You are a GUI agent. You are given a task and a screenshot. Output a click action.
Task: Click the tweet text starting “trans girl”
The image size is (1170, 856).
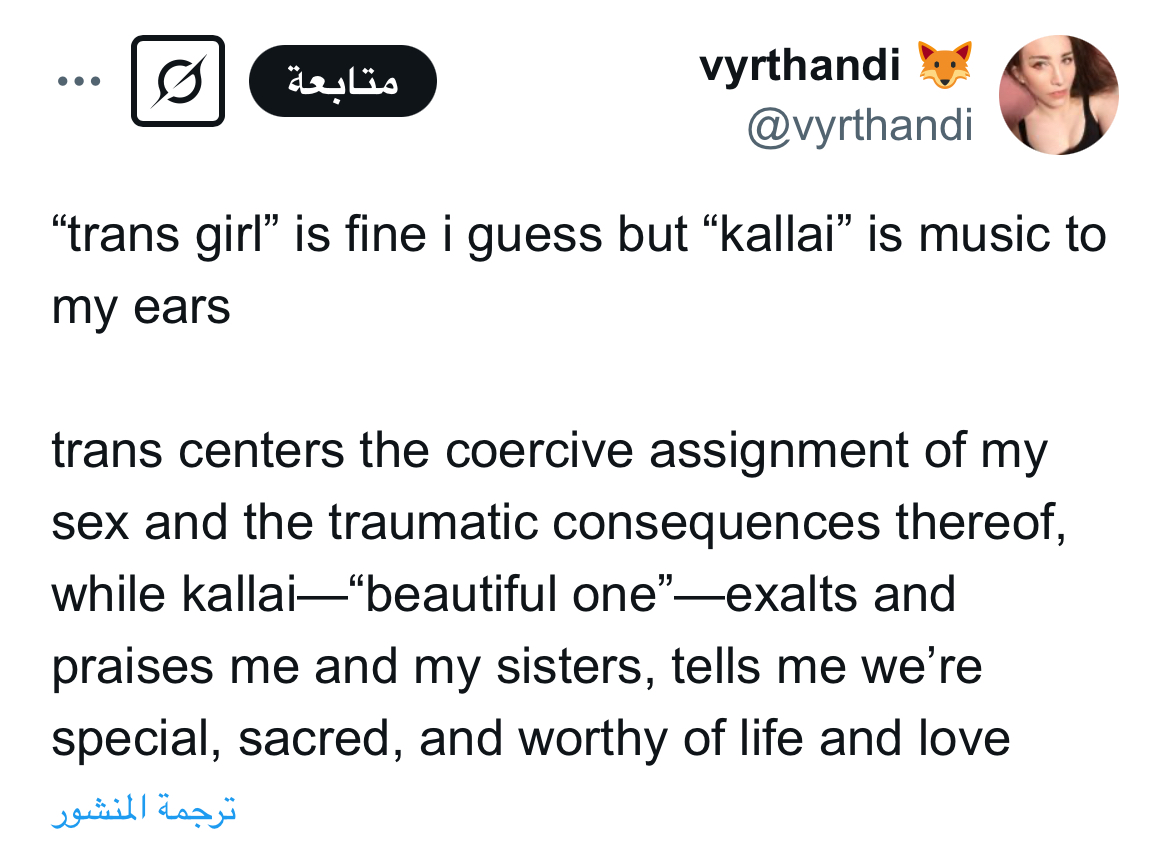tap(578, 270)
